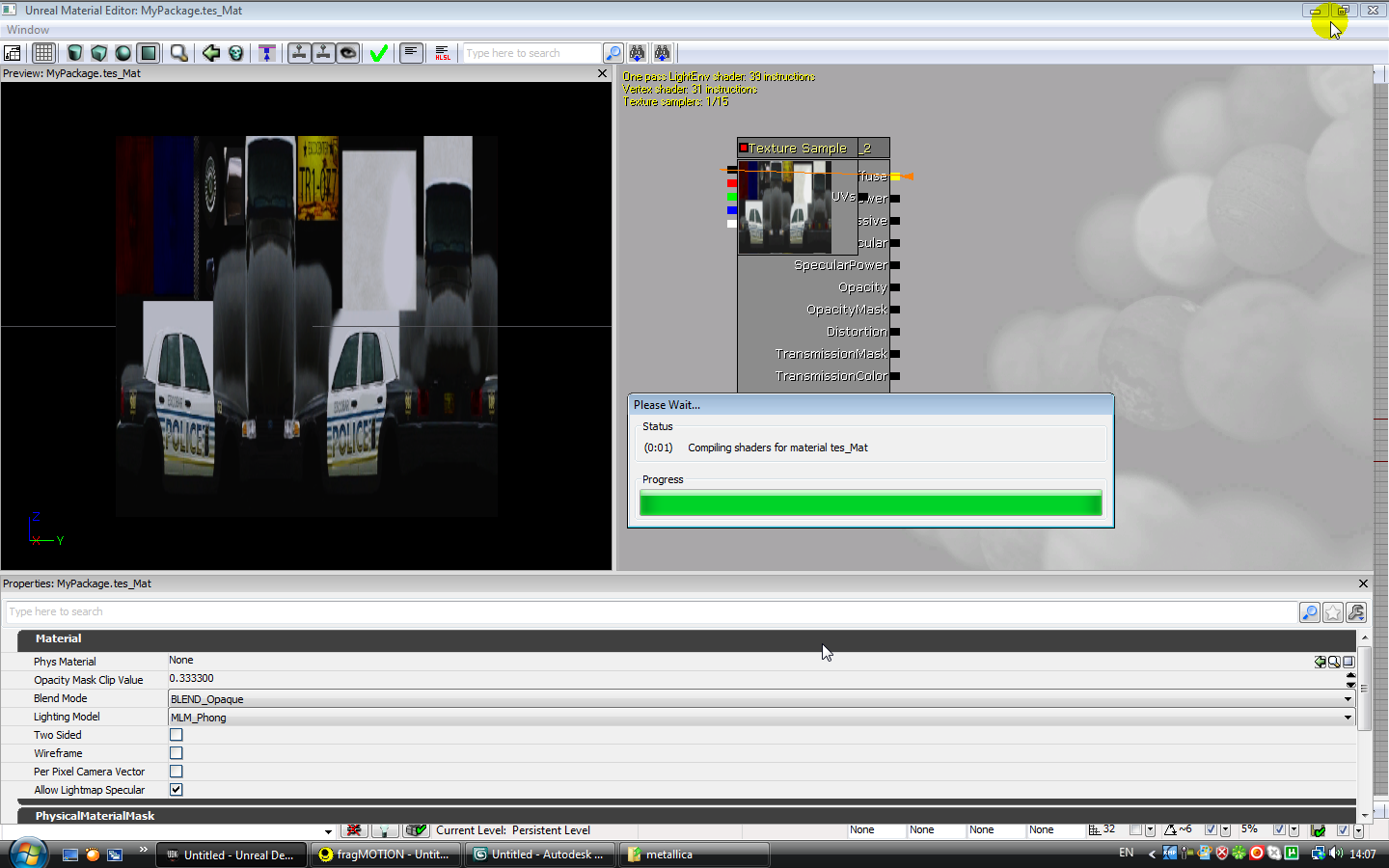Click the green arrow icon for Phys Material
1389x868 pixels.
(x=1321, y=662)
